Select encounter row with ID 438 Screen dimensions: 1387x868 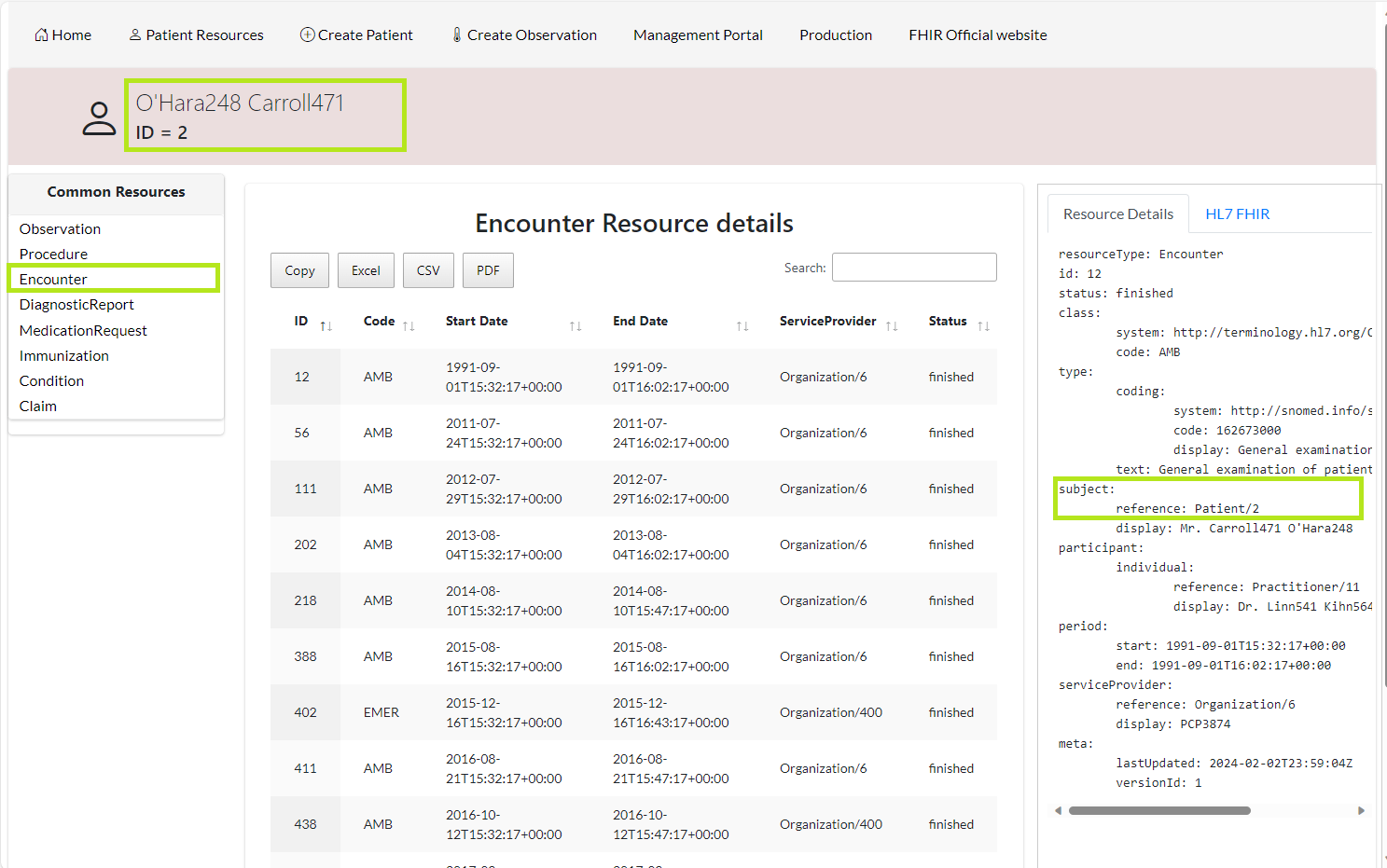point(633,824)
